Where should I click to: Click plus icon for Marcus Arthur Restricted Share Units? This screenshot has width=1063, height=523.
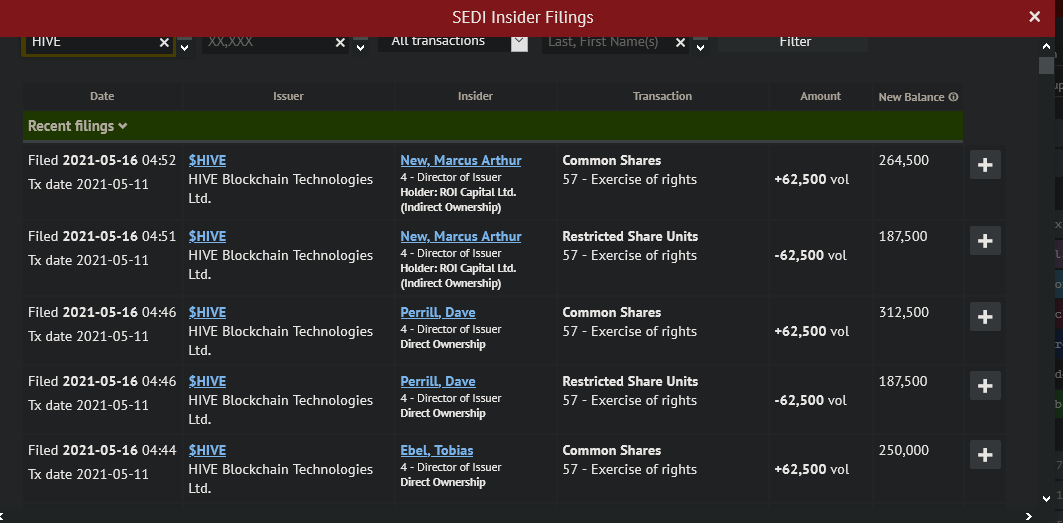coord(985,241)
